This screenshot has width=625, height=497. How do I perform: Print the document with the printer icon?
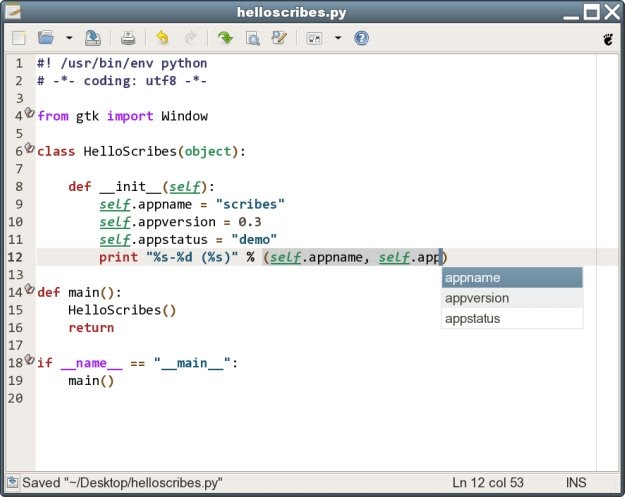coord(128,38)
